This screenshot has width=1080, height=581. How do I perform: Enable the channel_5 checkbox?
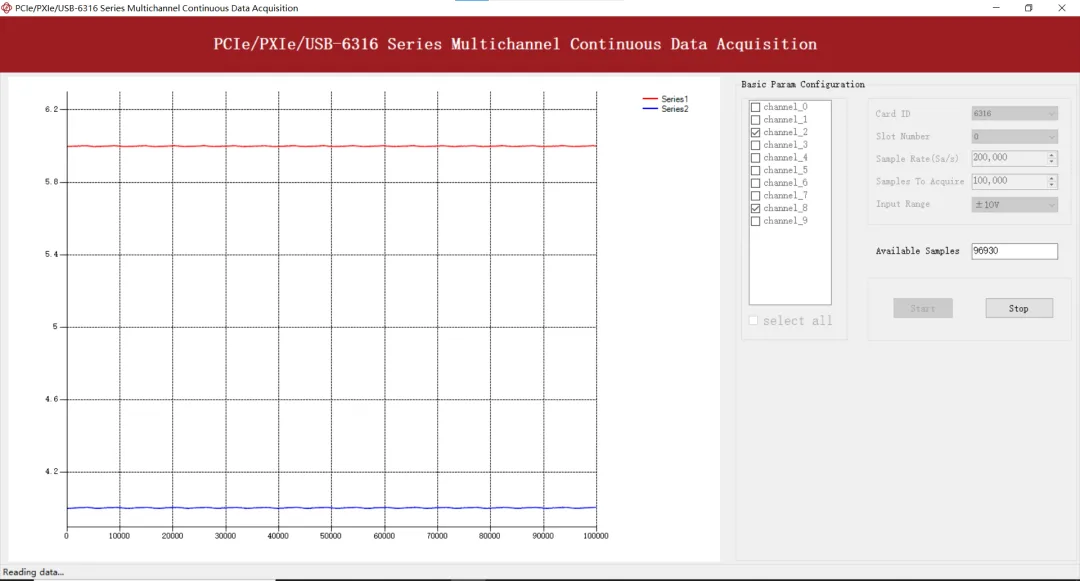tap(756, 171)
